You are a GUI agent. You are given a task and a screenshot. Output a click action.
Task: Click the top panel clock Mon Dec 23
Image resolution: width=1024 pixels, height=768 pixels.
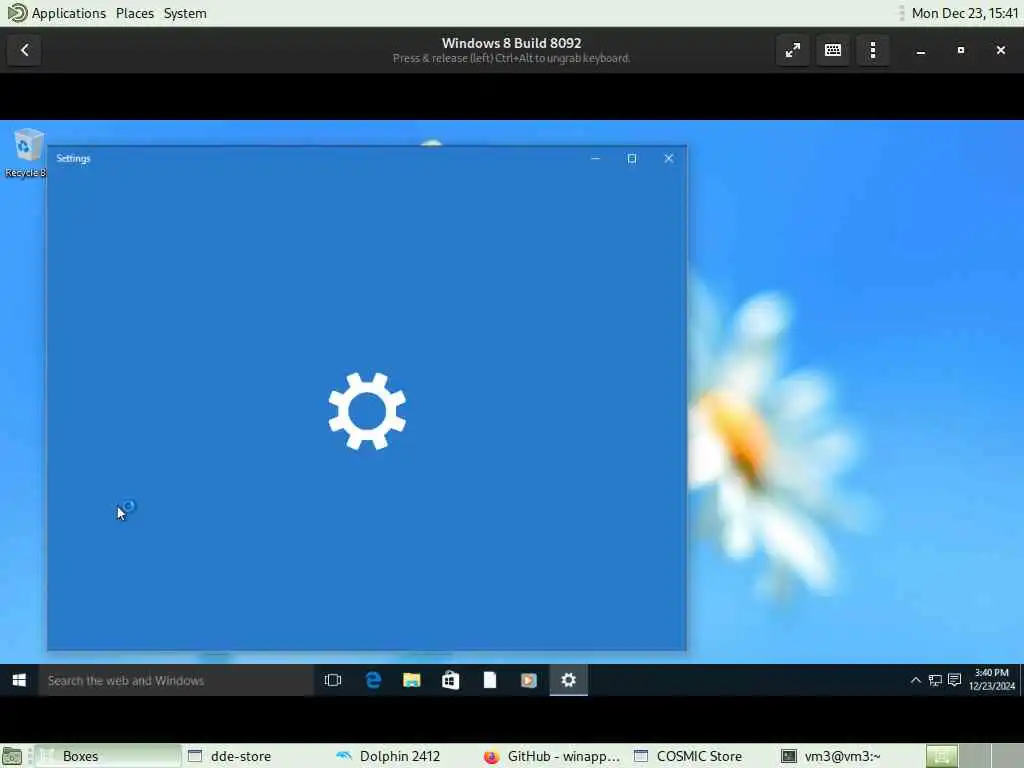(965, 13)
